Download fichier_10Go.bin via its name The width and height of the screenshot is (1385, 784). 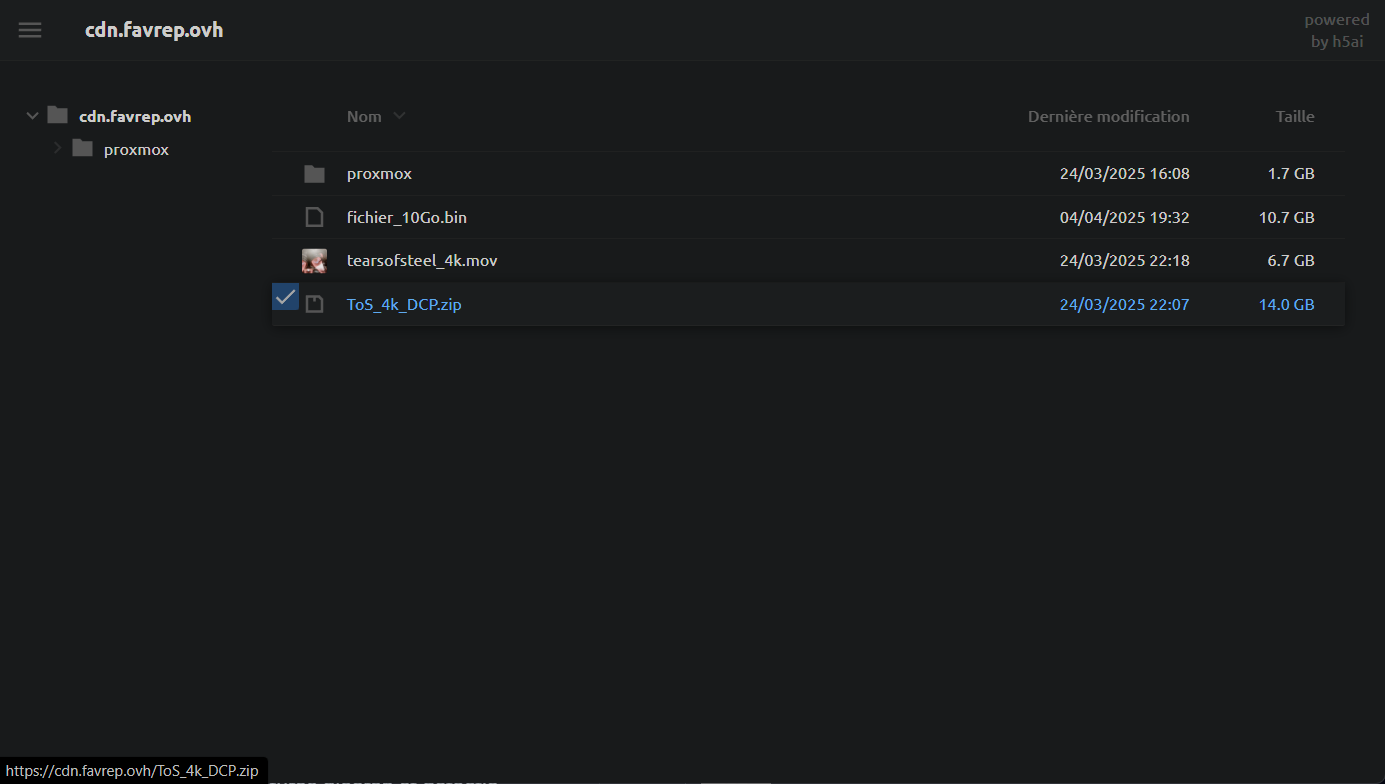pos(406,217)
